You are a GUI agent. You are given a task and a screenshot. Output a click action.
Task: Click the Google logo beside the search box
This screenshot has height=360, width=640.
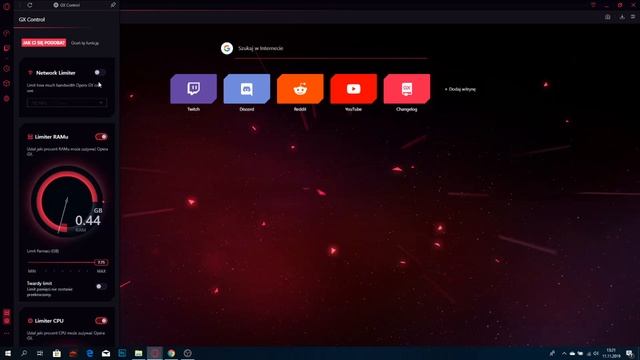click(x=227, y=48)
